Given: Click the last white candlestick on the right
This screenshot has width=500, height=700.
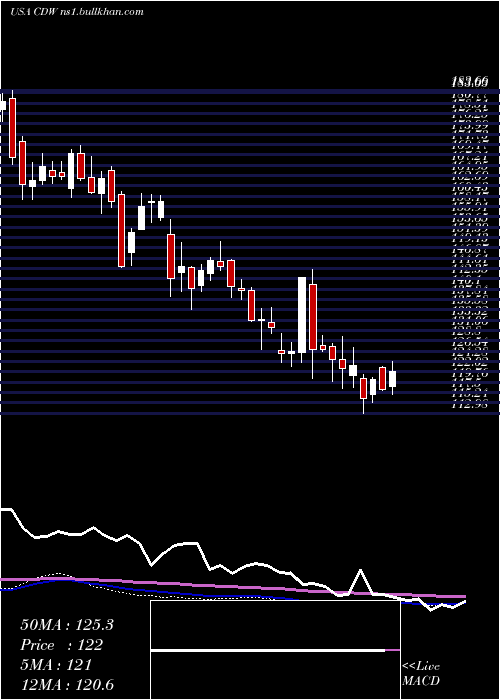Looking at the screenshot, I should click(x=392, y=379).
